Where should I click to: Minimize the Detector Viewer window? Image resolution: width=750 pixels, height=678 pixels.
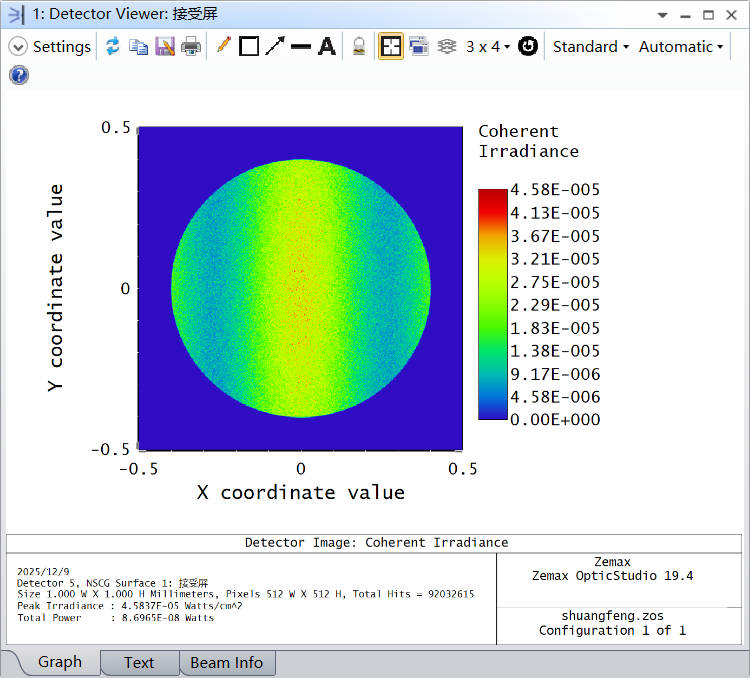685,16
